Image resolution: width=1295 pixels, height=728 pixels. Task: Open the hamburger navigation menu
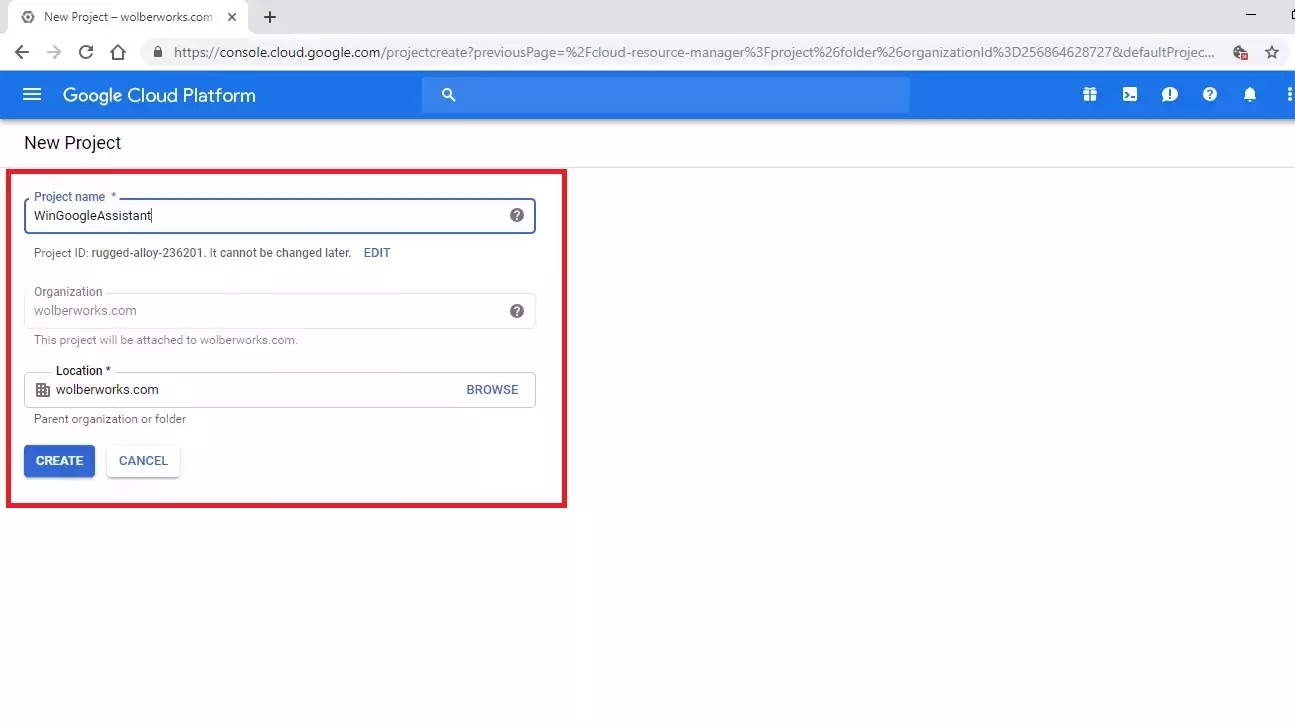pyautogui.click(x=32, y=95)
